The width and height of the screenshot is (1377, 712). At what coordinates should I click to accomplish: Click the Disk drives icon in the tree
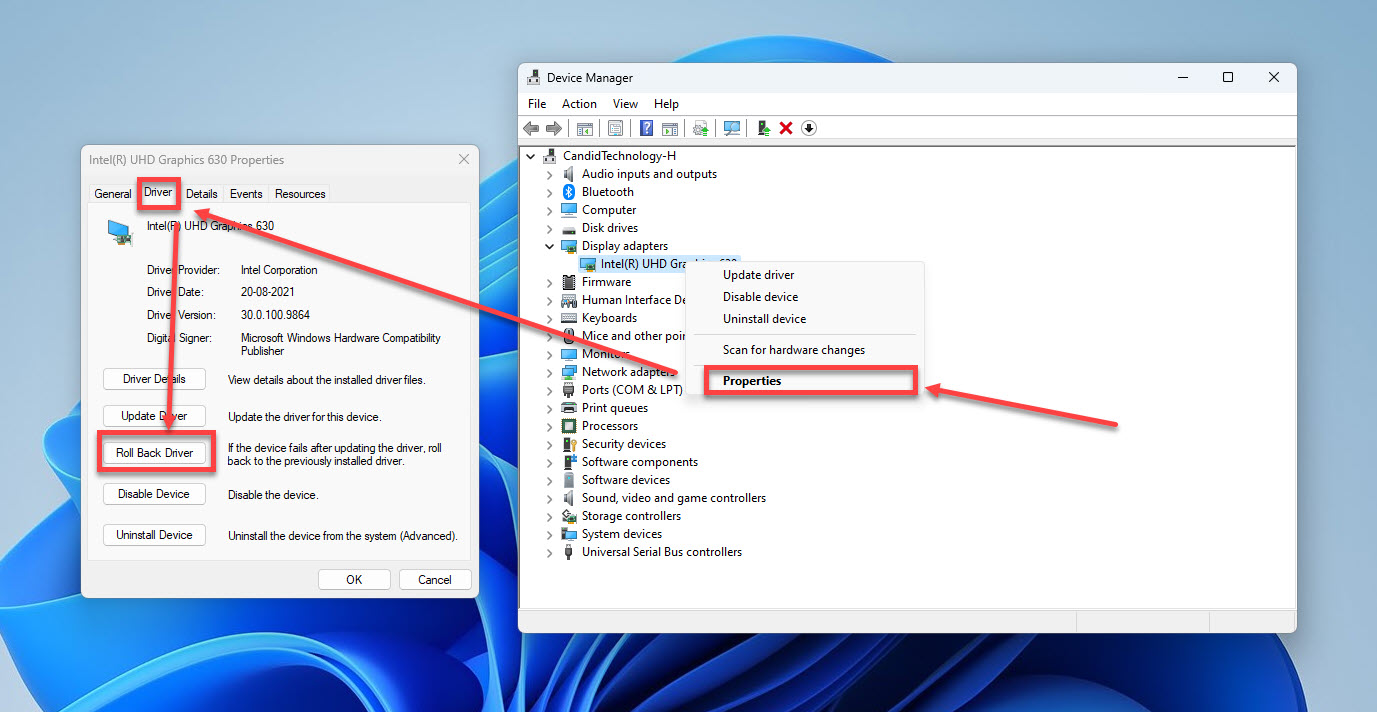pyautogui.click(x=569, y=228)
